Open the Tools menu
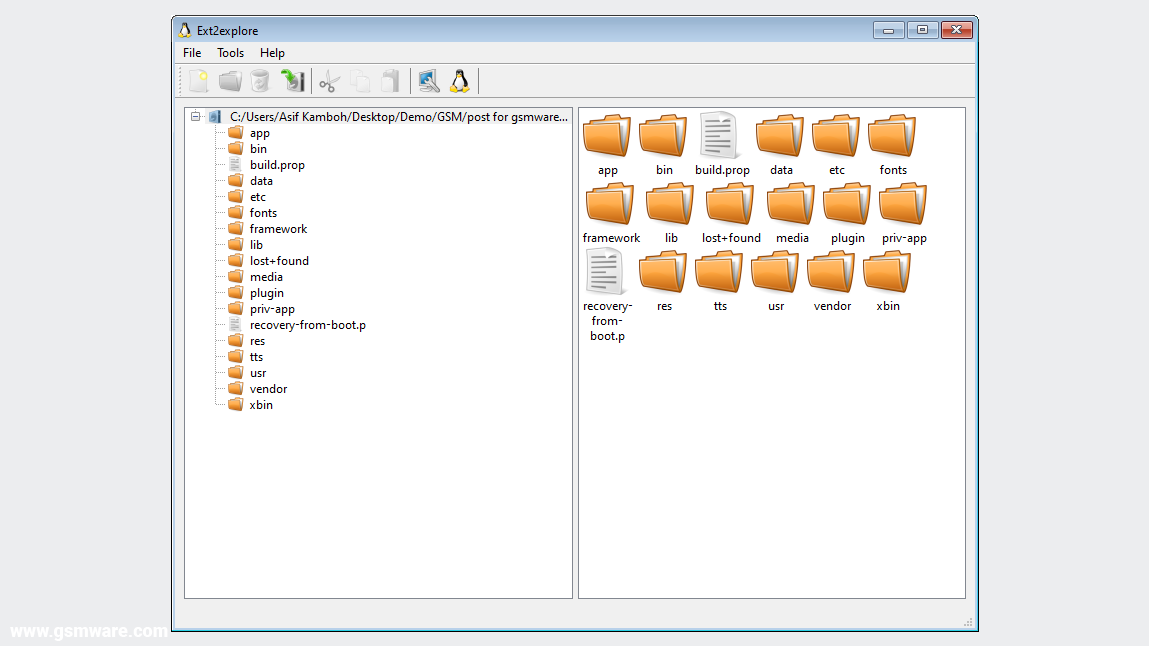 pos(230,53)
